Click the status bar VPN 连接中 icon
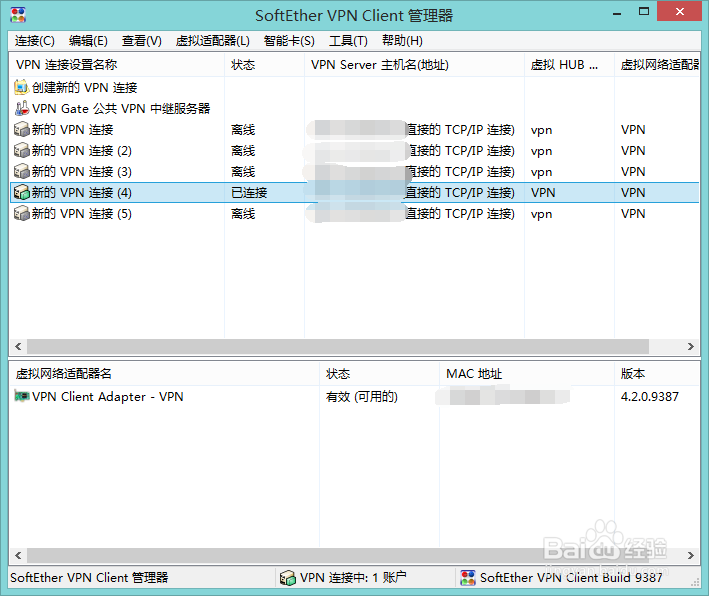 [x=288, y=578]
